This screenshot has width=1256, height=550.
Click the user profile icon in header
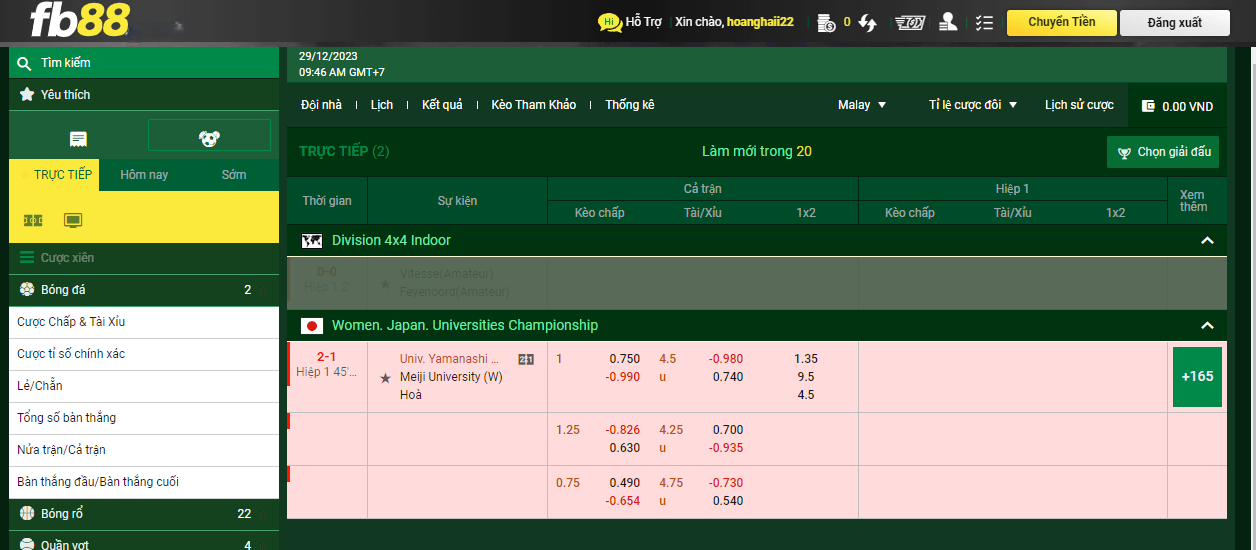pyautogui.click(x=947, y=22)
